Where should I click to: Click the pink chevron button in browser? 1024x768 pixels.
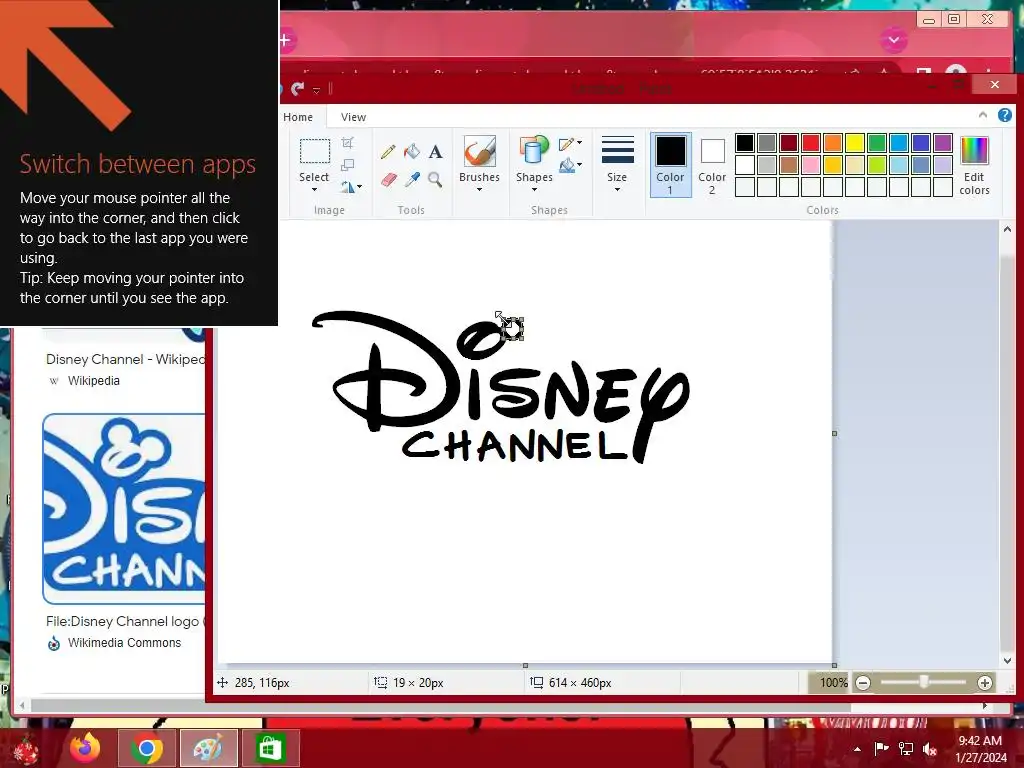[x=893, y=40]
